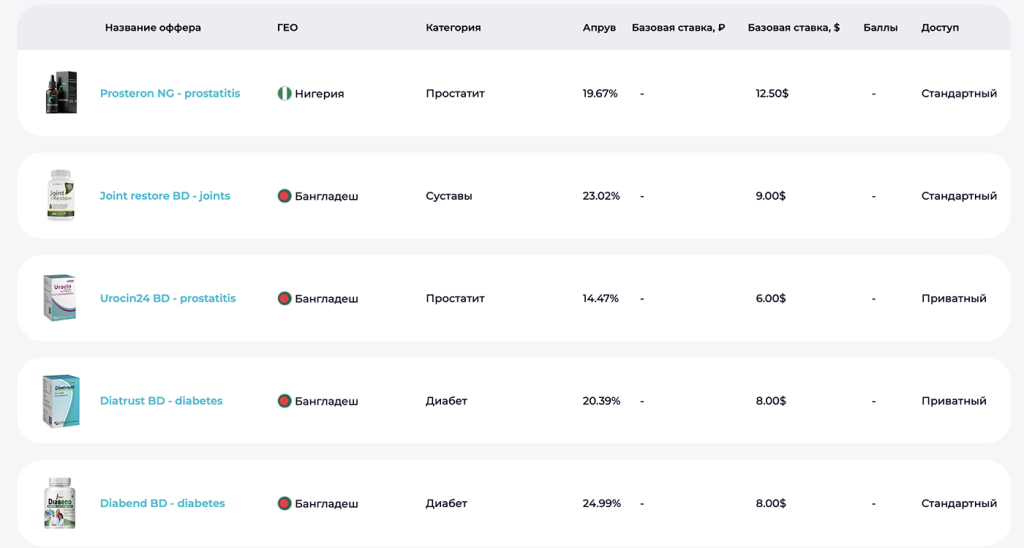Image resolution: width=1024 pixels, height=548 pixels.
Task: Click Bangladesh flag in Urocin24 row
Action: click(x=284, y=299)
